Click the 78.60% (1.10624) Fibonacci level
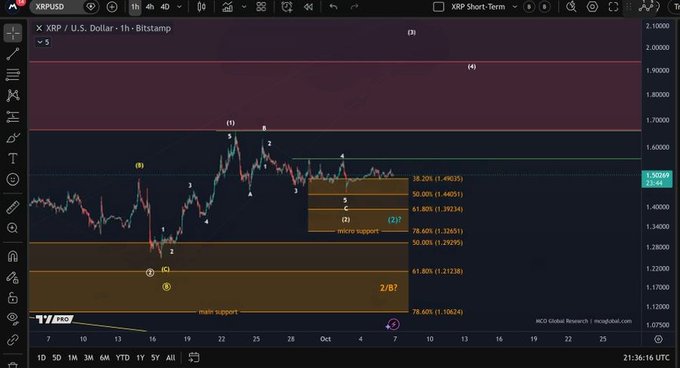680x368 pixels. click(x=438, y=312)
